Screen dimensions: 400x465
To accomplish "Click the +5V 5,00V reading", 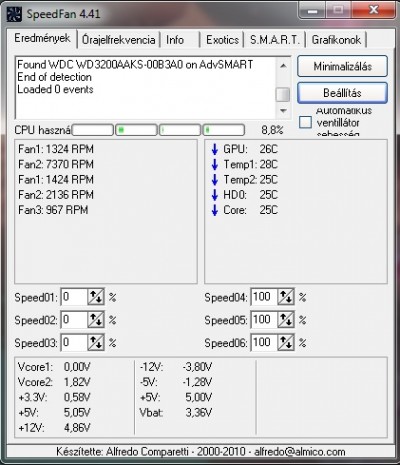I will 176,397.
